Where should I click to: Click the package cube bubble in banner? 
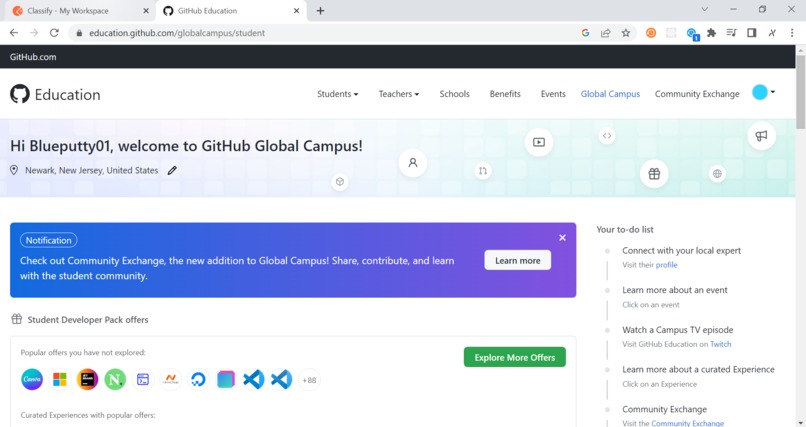340,181
